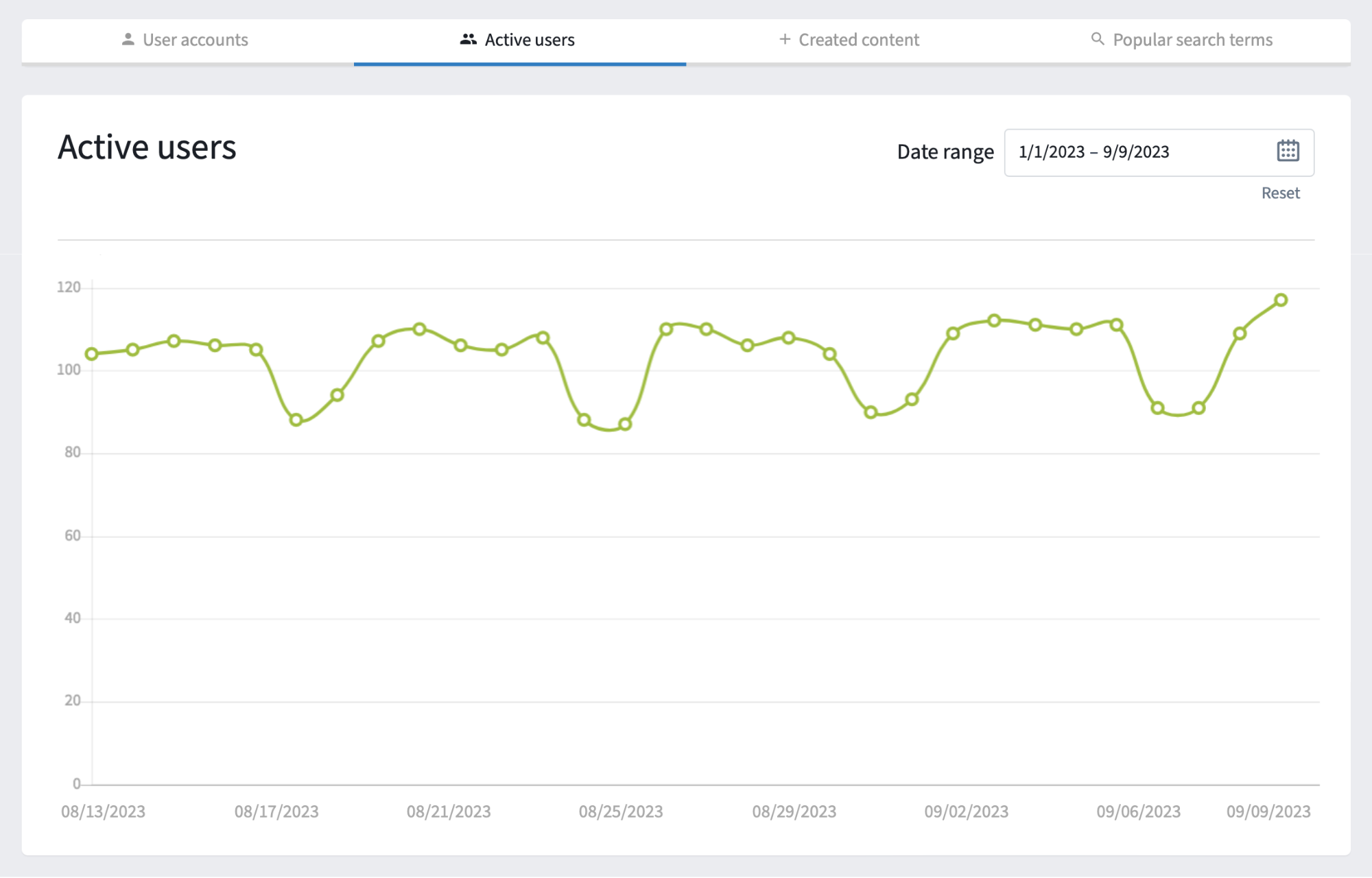Select the Active users tab

[528, 40]
